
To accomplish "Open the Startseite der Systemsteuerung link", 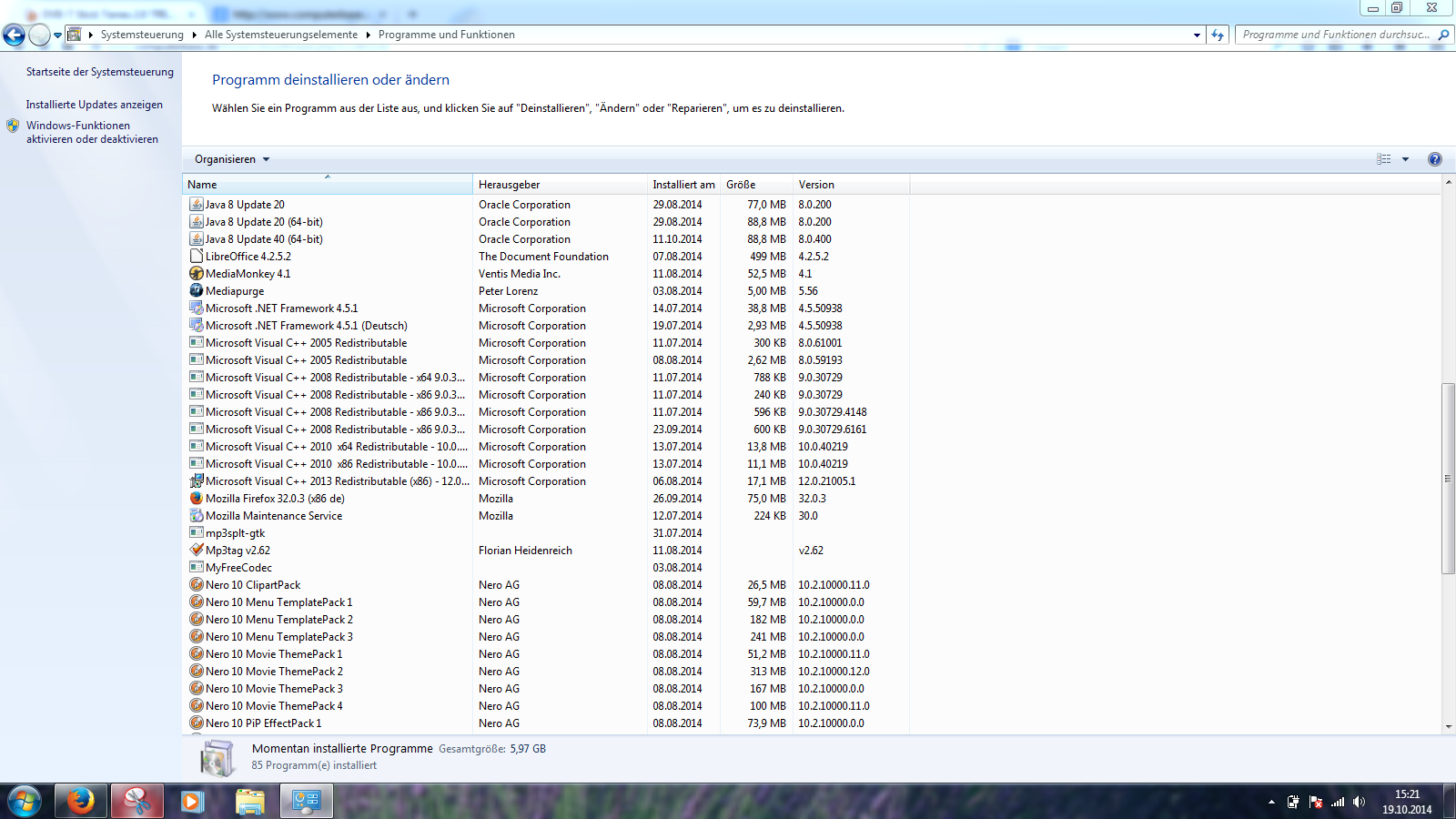I will pyautogui.click(x=100, y=72).
